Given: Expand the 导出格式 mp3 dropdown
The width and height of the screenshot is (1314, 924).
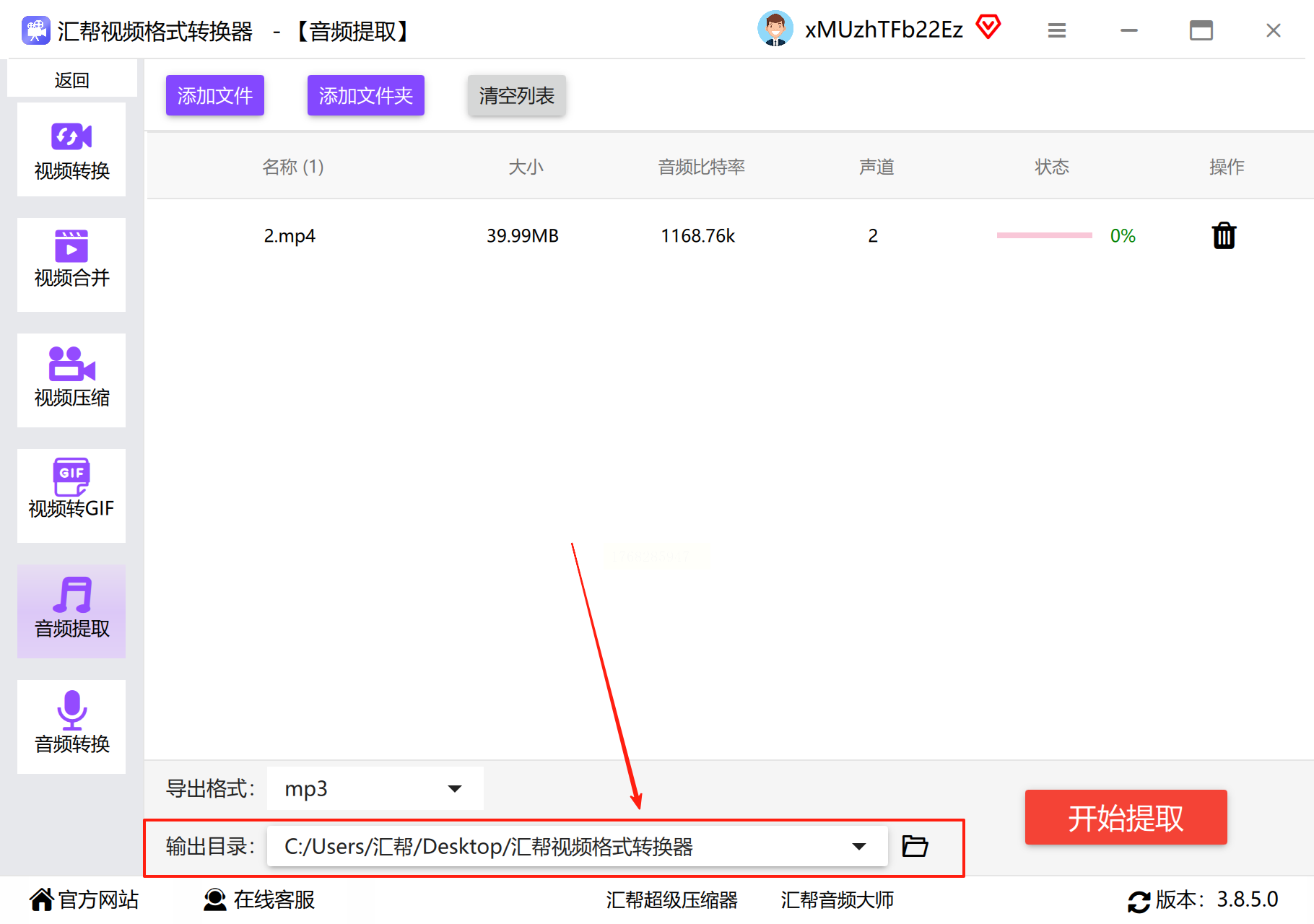Looking at the screenshot, I should [375, 788].
